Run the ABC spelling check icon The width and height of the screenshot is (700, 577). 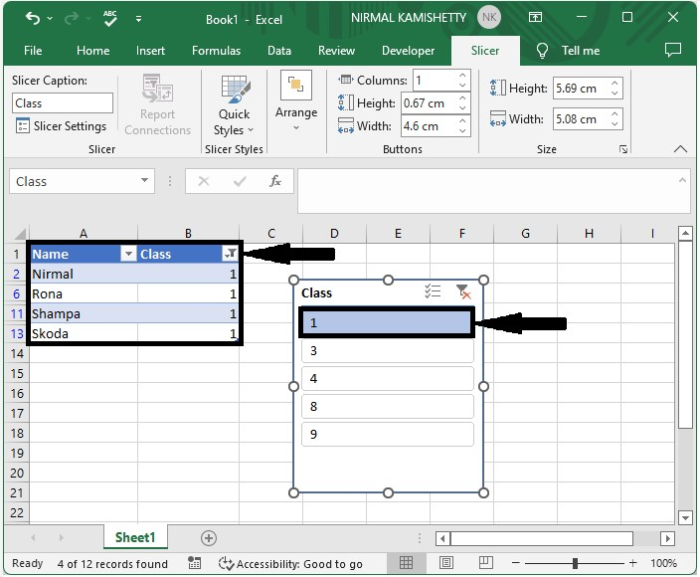click(110, 18)
